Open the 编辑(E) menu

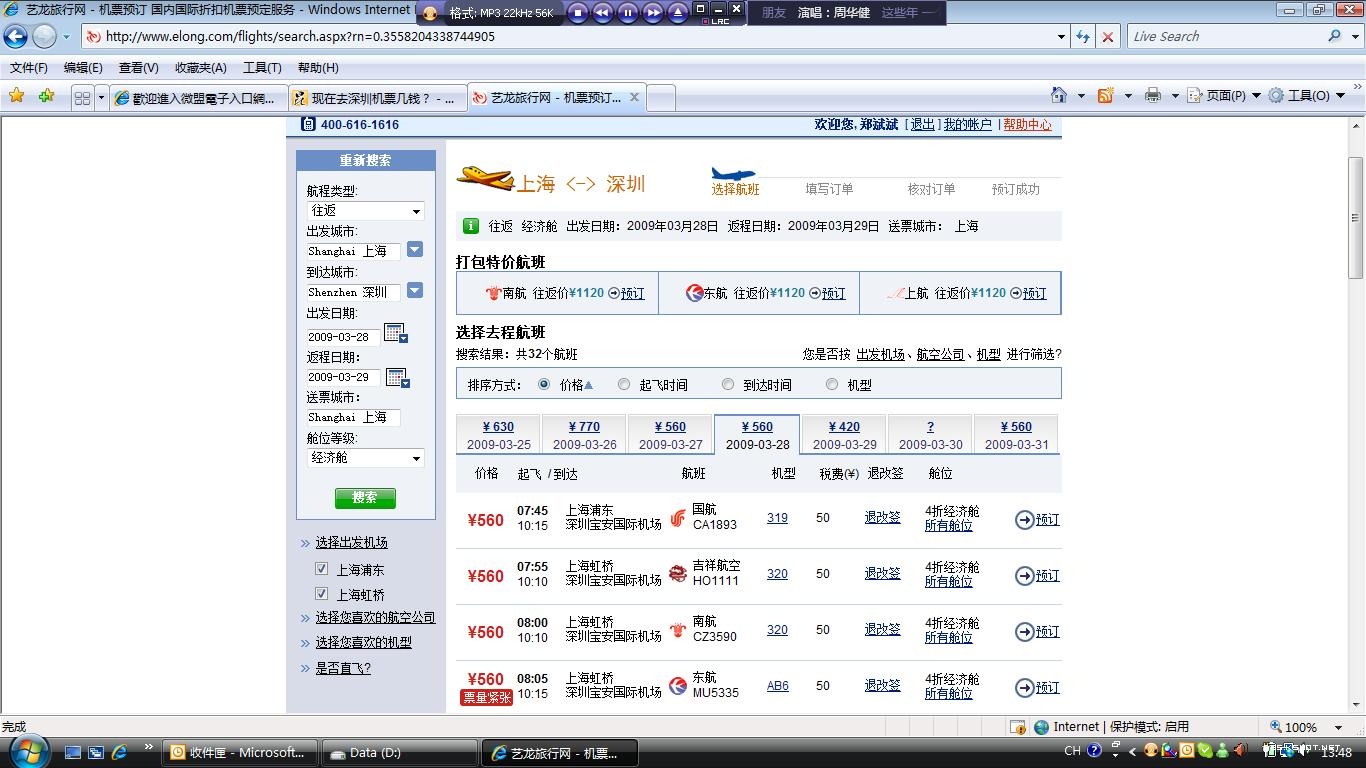click(x=83, y=68)
